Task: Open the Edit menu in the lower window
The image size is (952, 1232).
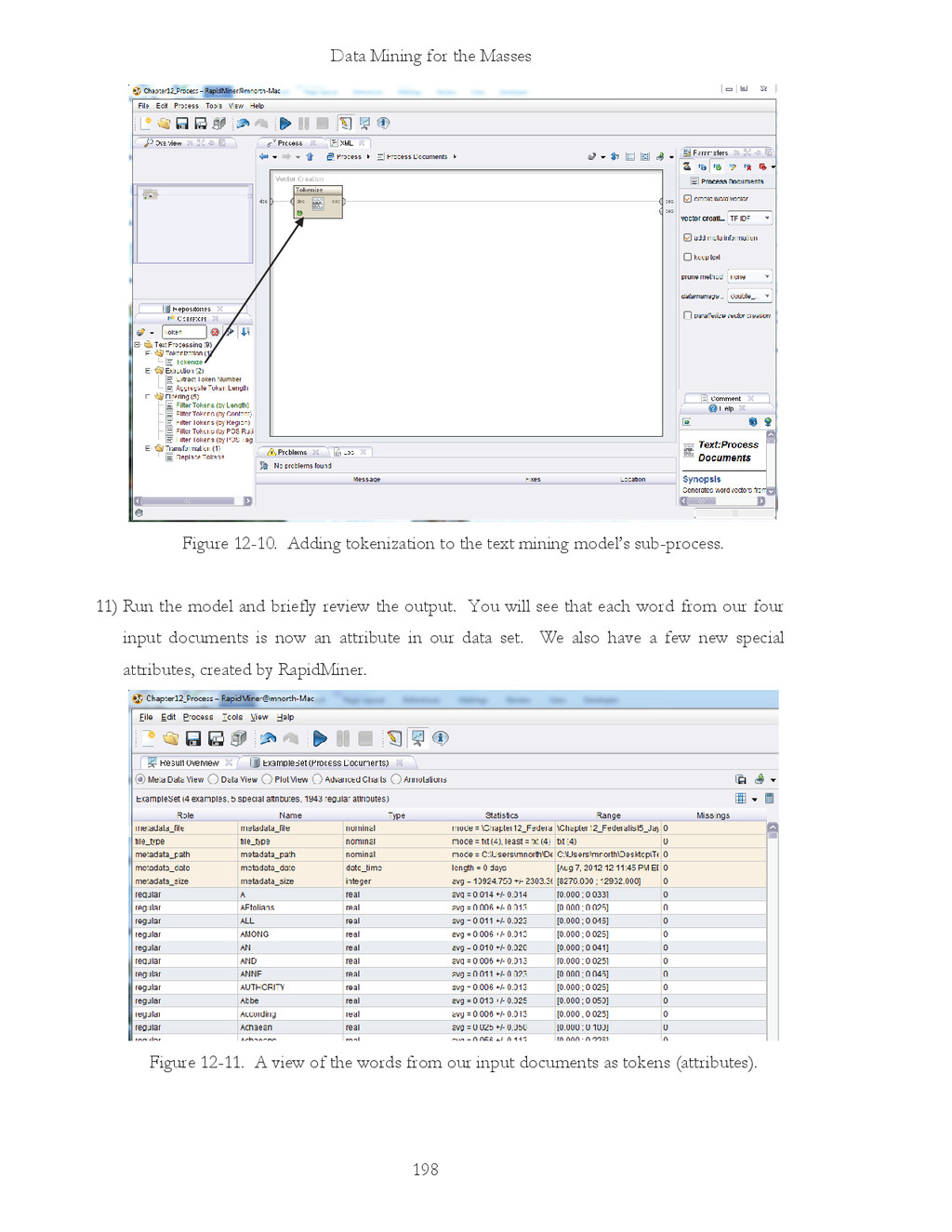Action: click(168, 717)
